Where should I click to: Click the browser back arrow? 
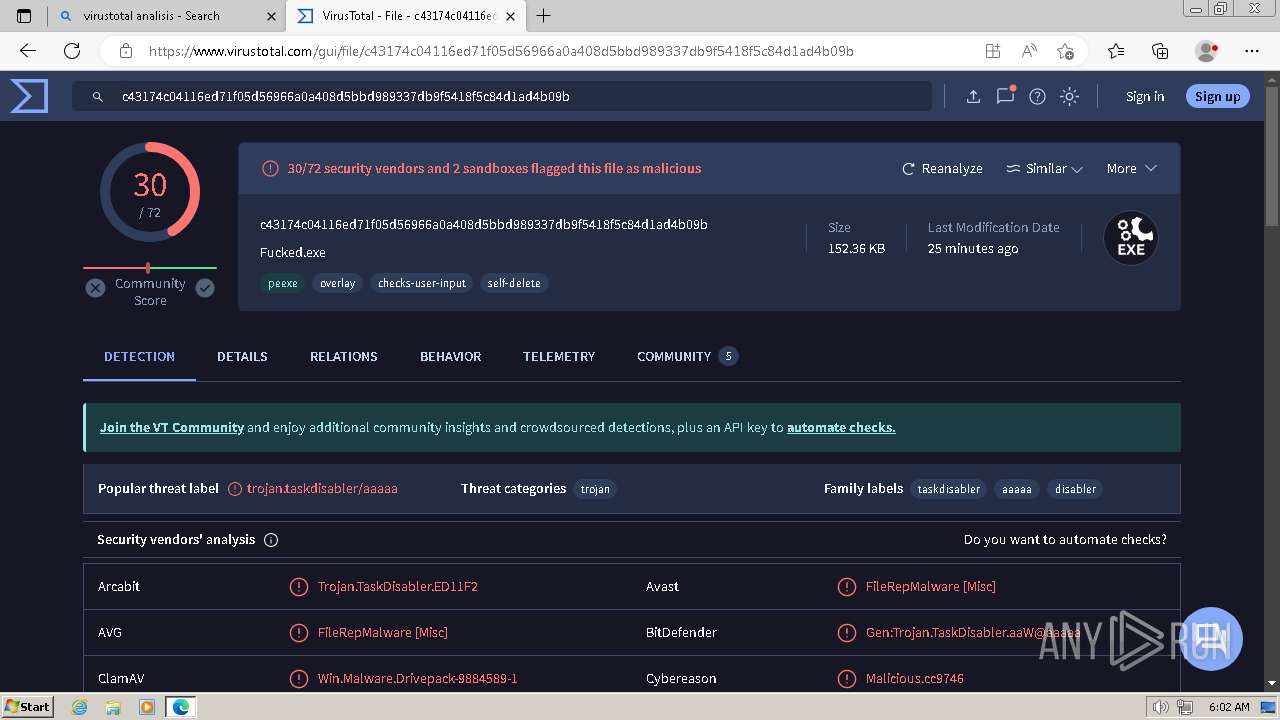click(x=28, y=51)
